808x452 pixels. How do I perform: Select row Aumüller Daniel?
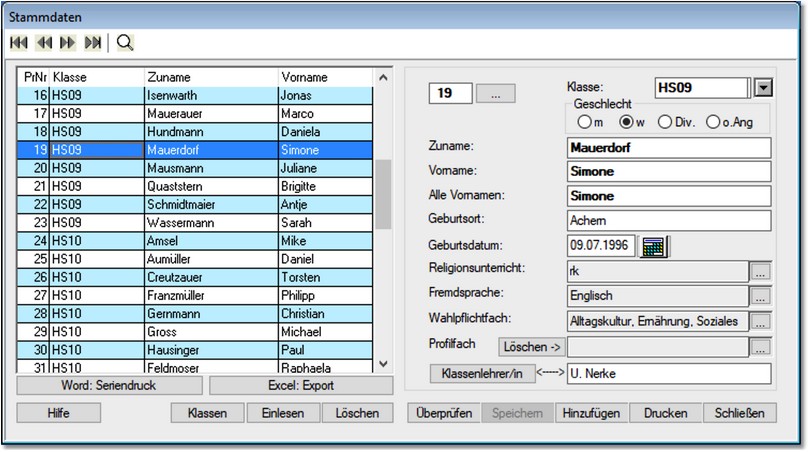point(195,259)
